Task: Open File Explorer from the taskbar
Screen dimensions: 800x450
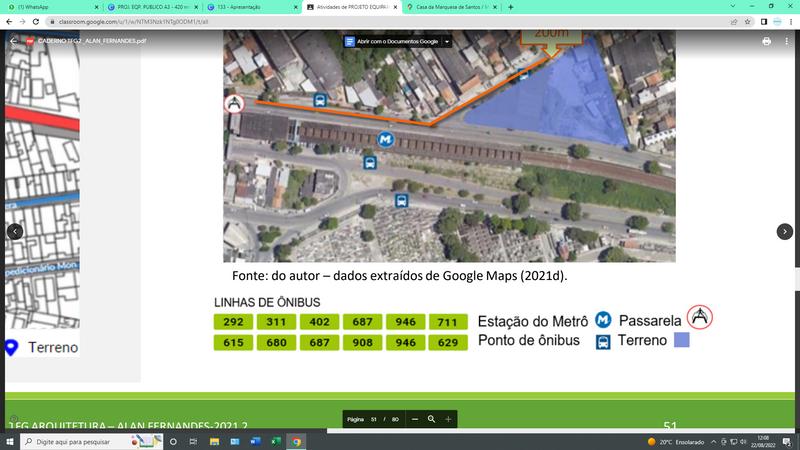Action: tap(214, 442)
